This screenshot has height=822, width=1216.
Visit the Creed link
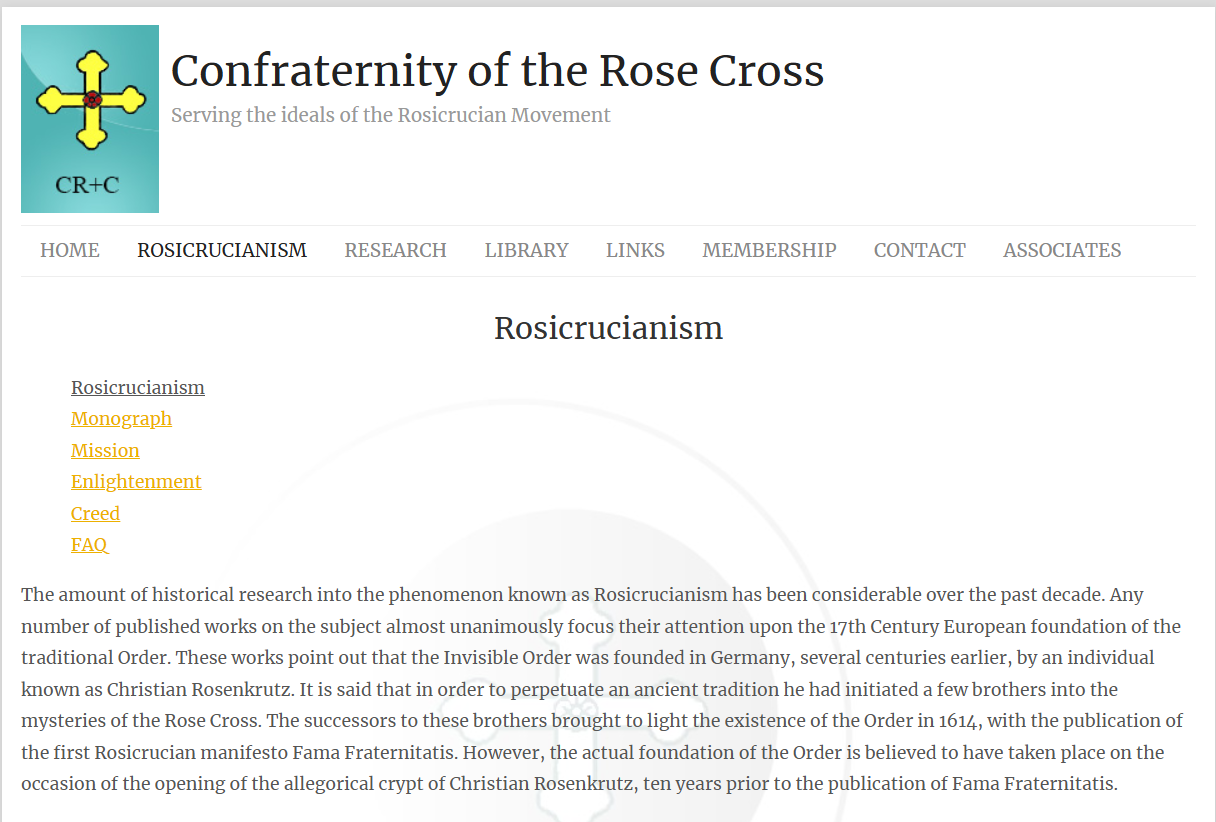95,513
